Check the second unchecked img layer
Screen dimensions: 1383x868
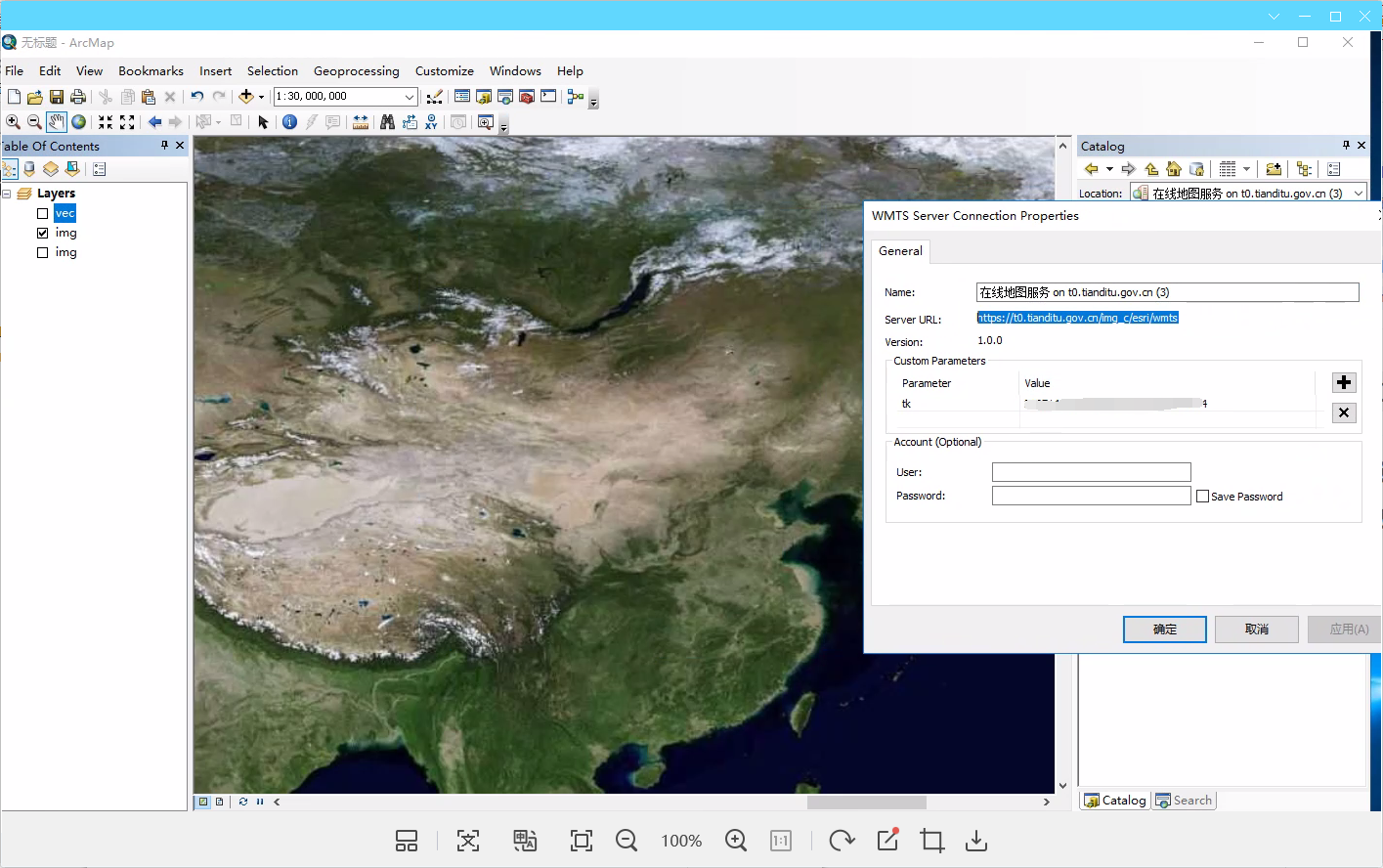[x=42, y=252]
